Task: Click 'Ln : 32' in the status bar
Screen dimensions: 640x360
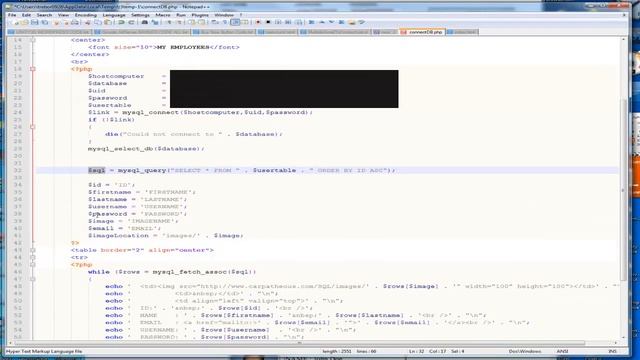Action: [x=416, y=351]
